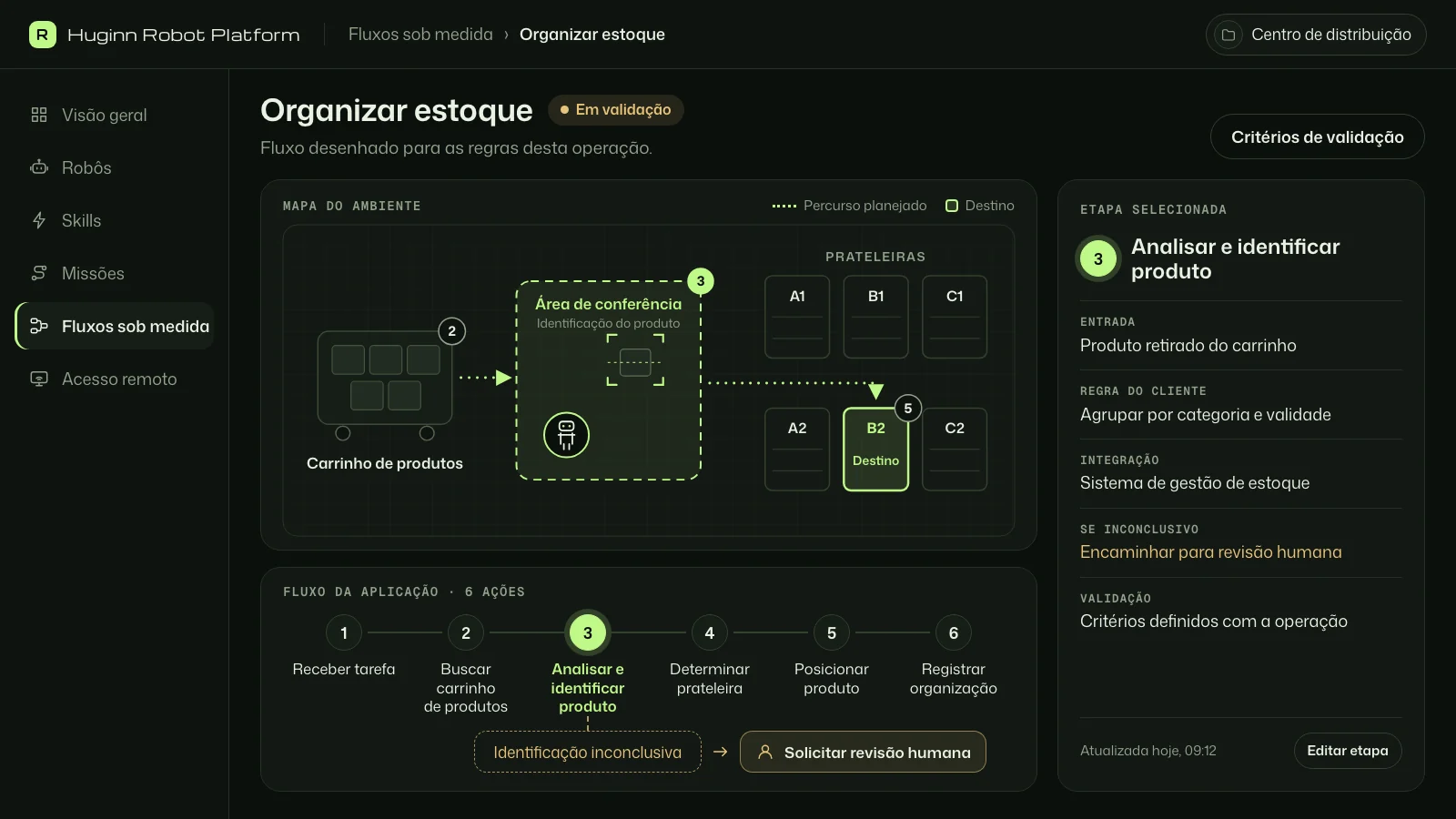Go to Robôs section

point(115,167)
